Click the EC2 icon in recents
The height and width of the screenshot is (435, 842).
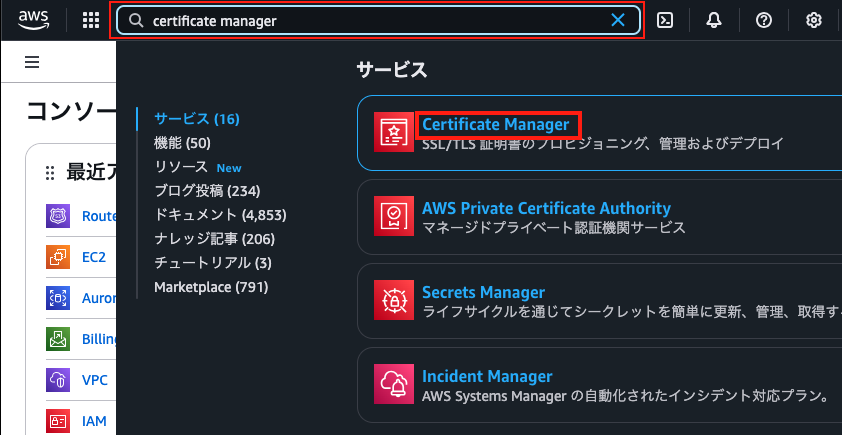58,257
